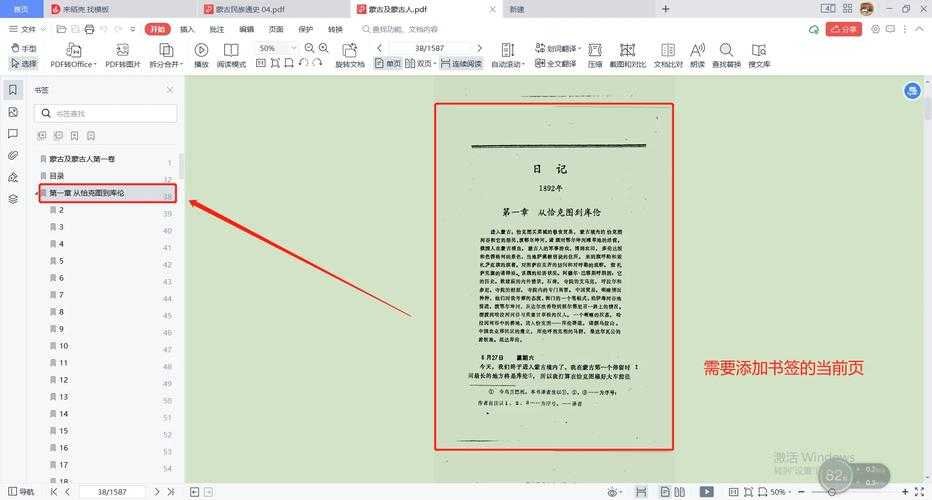Open the attachments paperclip icon in sidebar
This screenshot has height=500, width=932.
click(x=13, y=155)
